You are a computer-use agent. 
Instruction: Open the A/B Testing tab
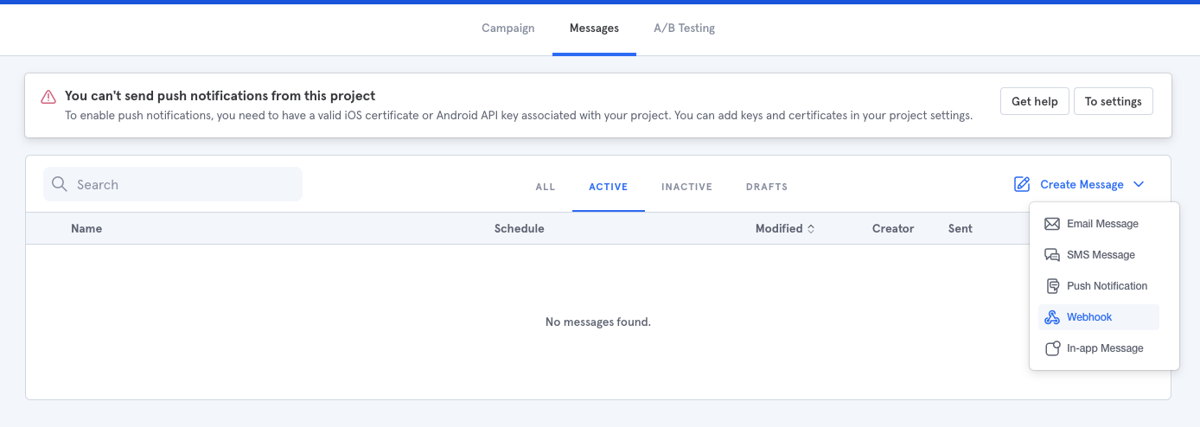pyautogui.click(x=684, y=28)
